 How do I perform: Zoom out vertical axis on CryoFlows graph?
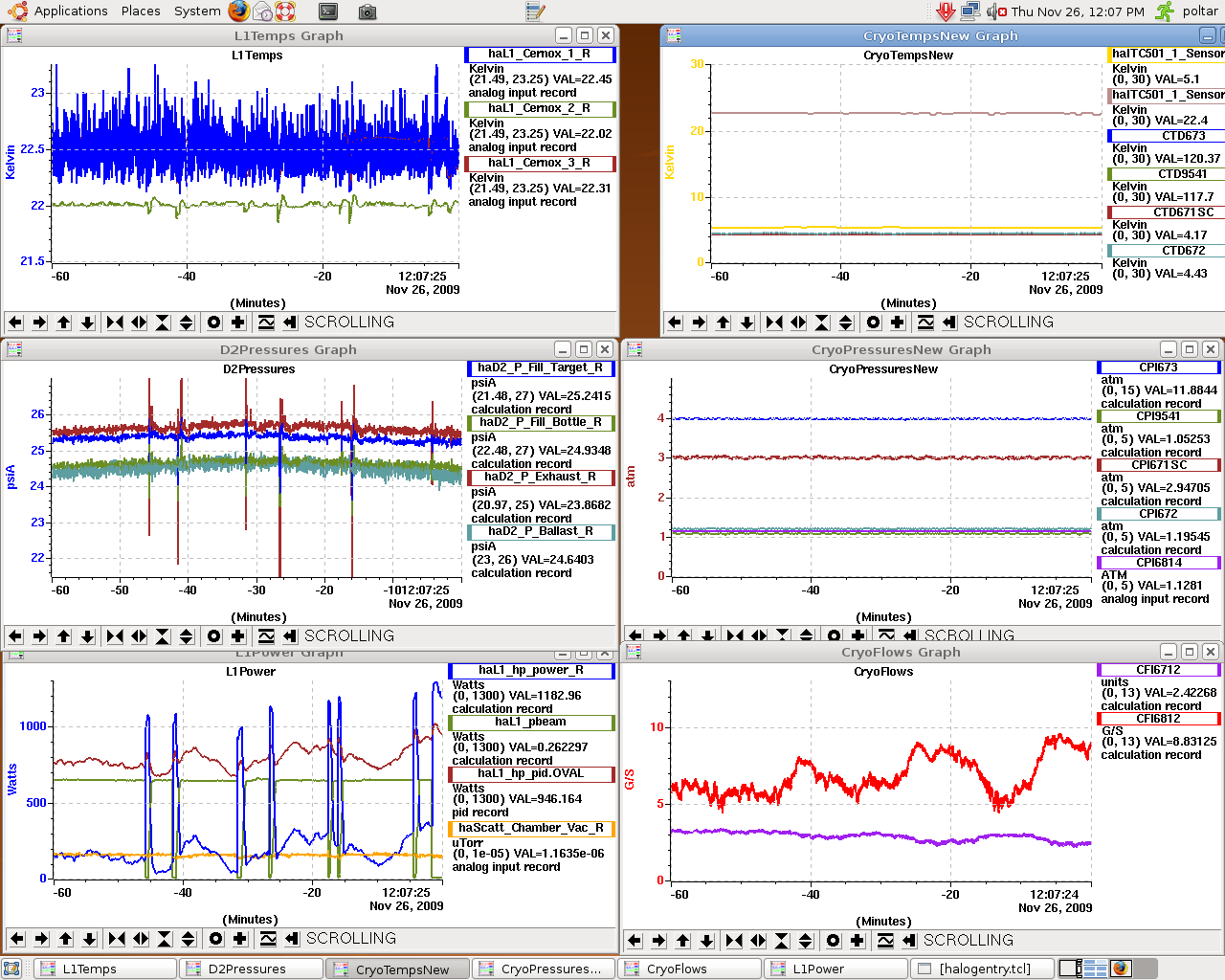[x=806, y=941]
